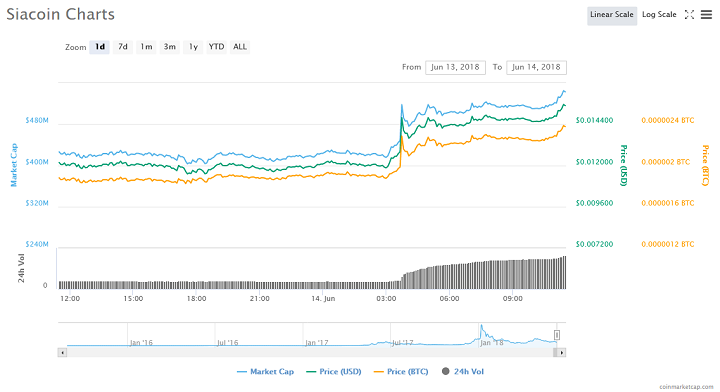The height and width of the screenshot is (392, 720).
Task: Click the vertical Price (BTC) axis title
Action: point(705,165)
